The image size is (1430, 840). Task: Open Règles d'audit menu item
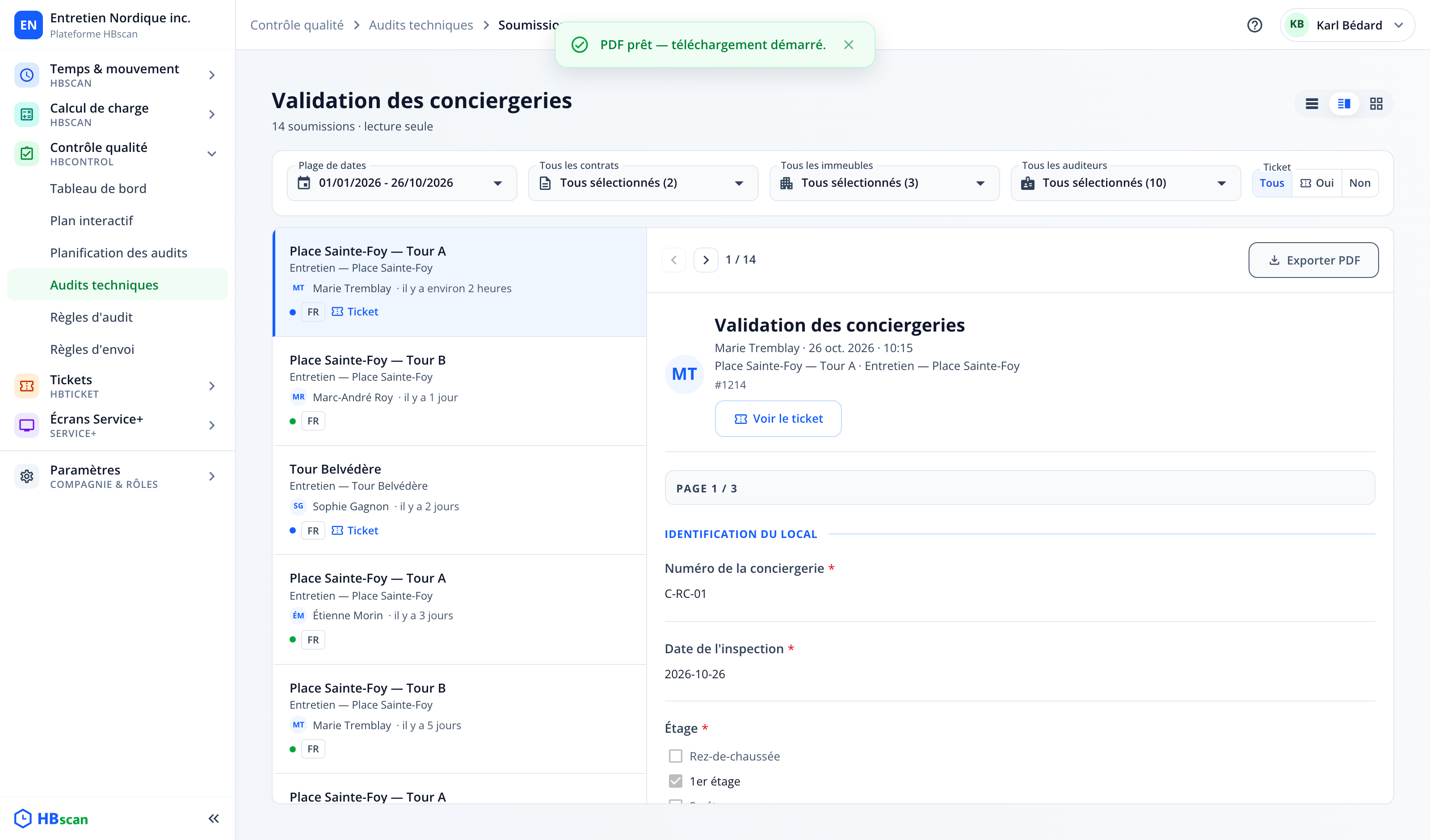pyautogui.click(x=117, y=317)
